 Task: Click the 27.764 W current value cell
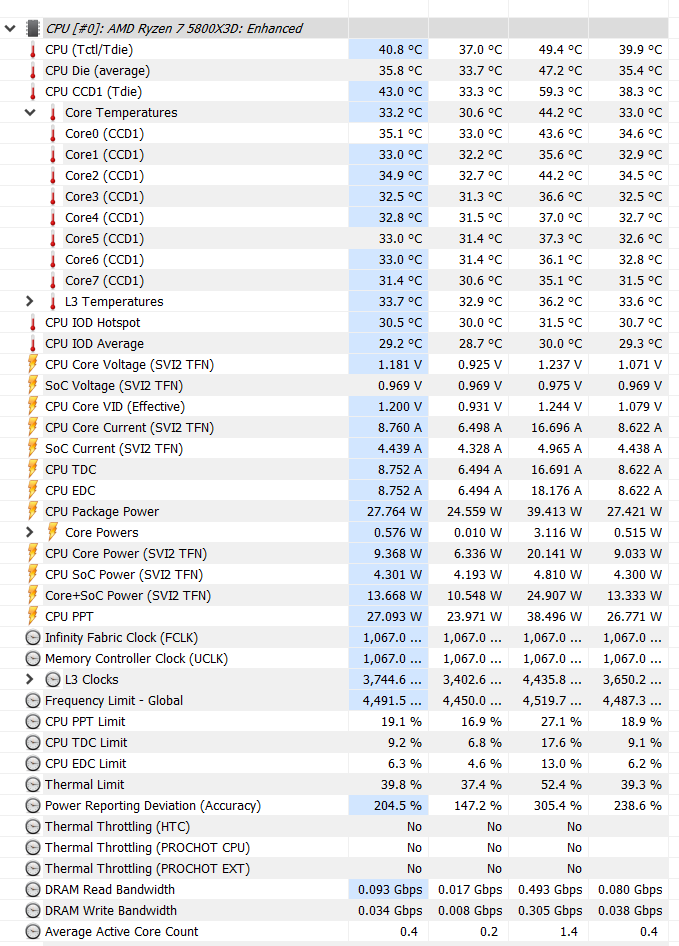[x=389, y=512]
